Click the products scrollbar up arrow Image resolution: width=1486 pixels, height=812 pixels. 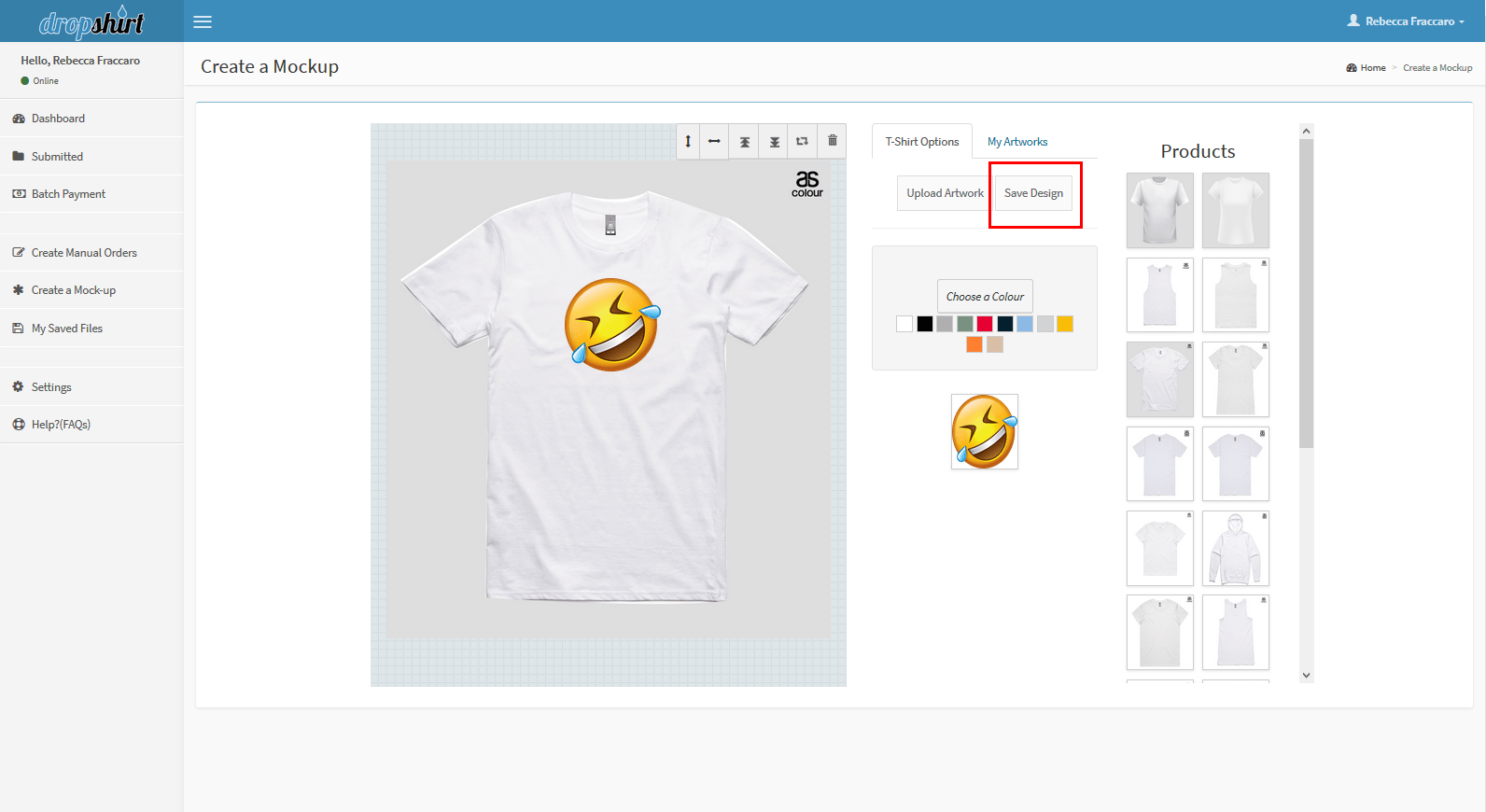click(x=1307, y=131)
